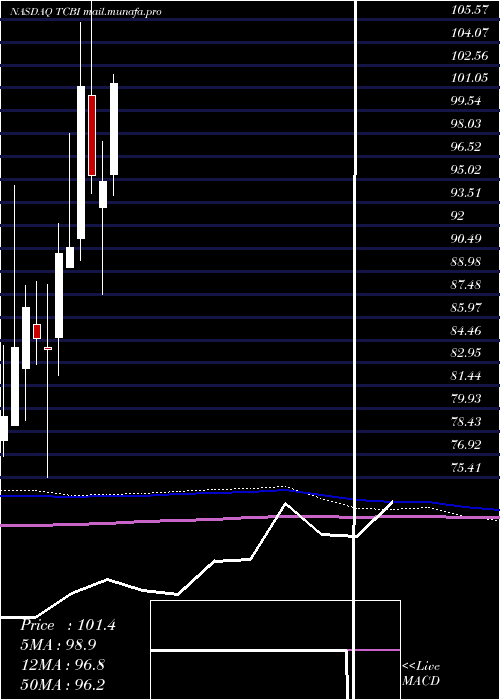Viewport: 500px width, 700px height.
Task: Select the 88.98 price axis label
Action: (466, 261)
